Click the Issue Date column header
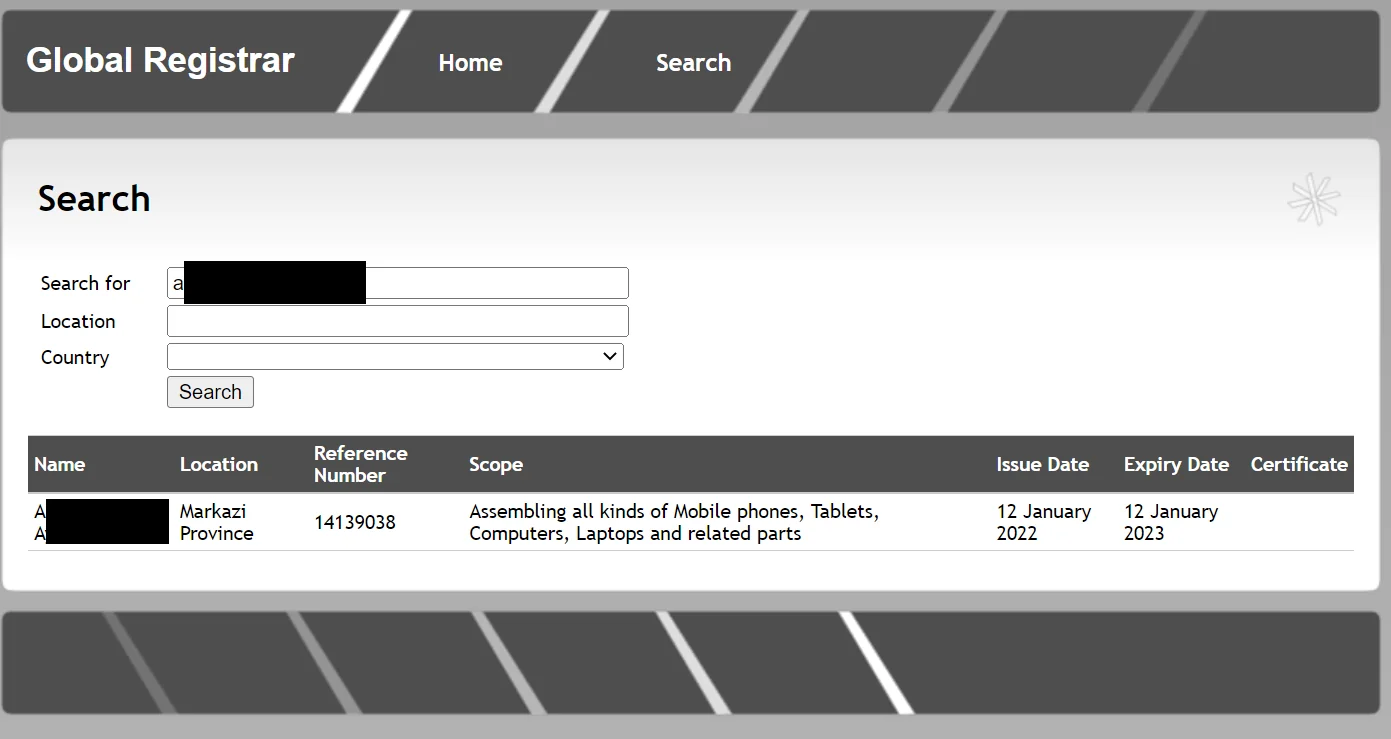 tap(1042, 464)
